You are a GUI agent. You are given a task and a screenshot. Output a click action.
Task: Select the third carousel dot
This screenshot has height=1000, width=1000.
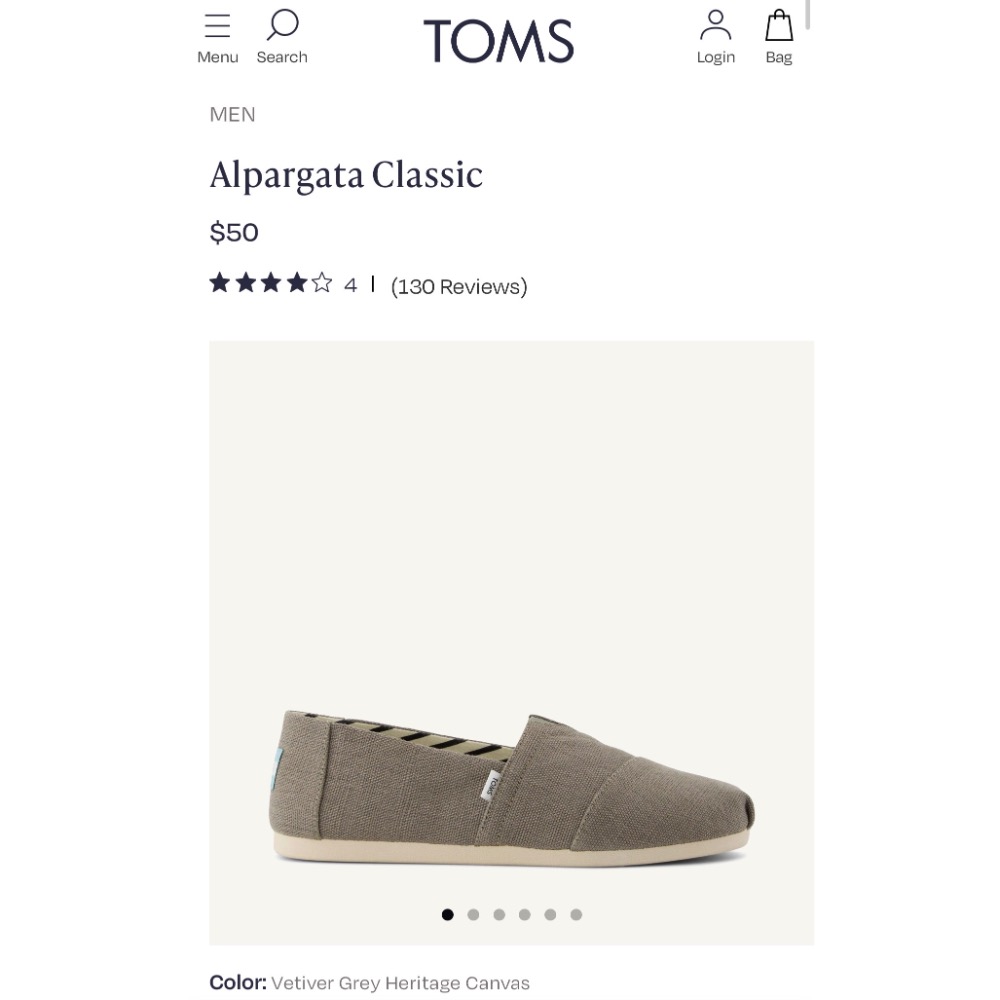[499, 914]
